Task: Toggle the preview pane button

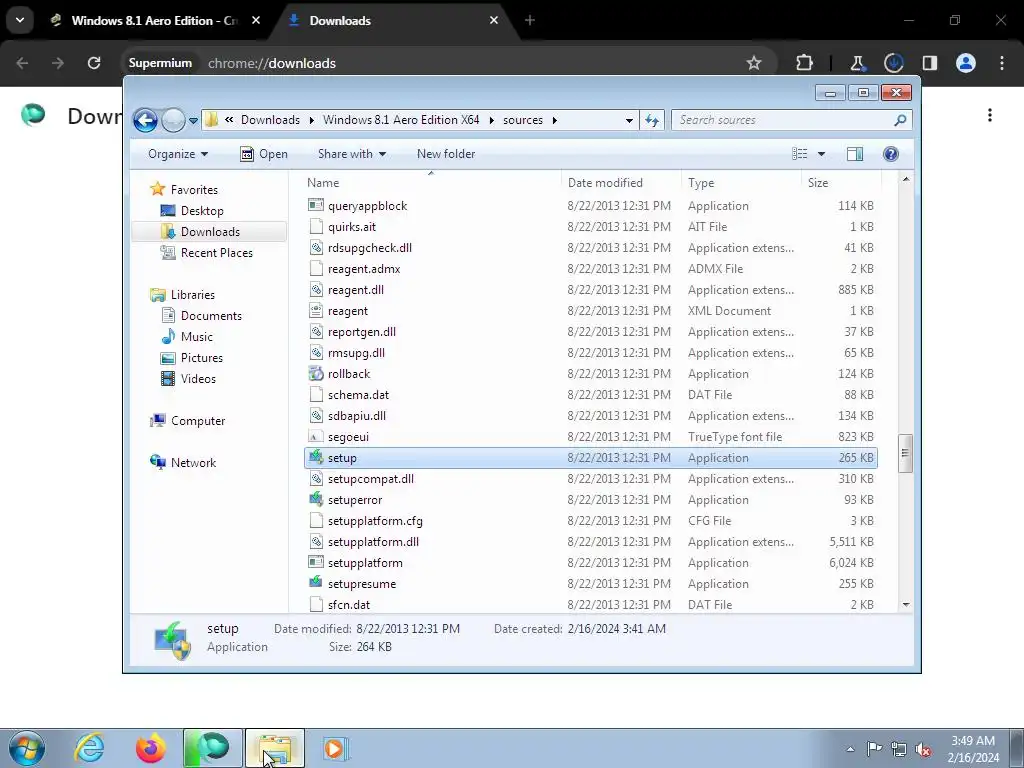Action: coord(855,154)
